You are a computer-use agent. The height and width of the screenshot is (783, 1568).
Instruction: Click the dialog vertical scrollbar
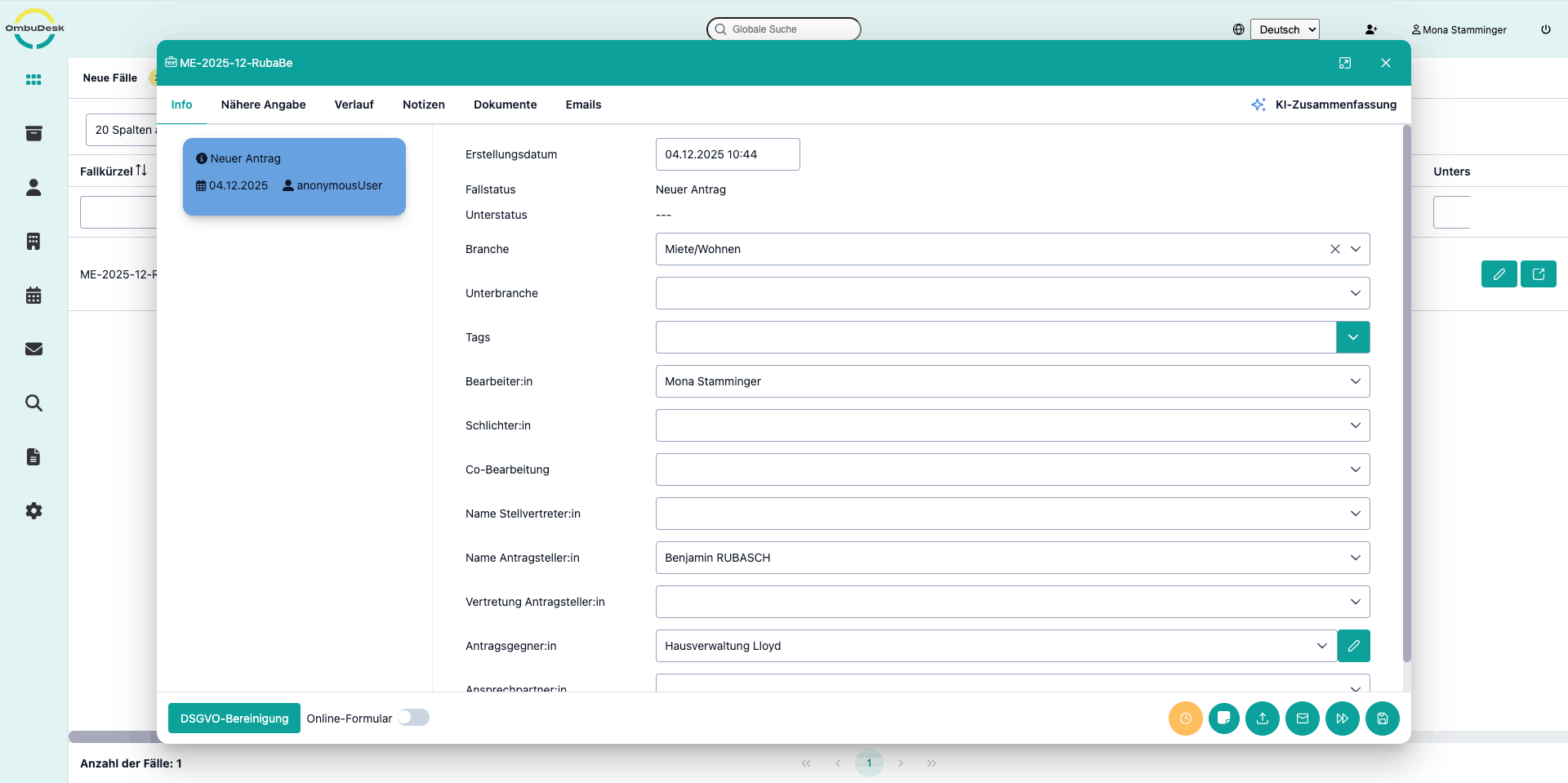coord(1406,392)
